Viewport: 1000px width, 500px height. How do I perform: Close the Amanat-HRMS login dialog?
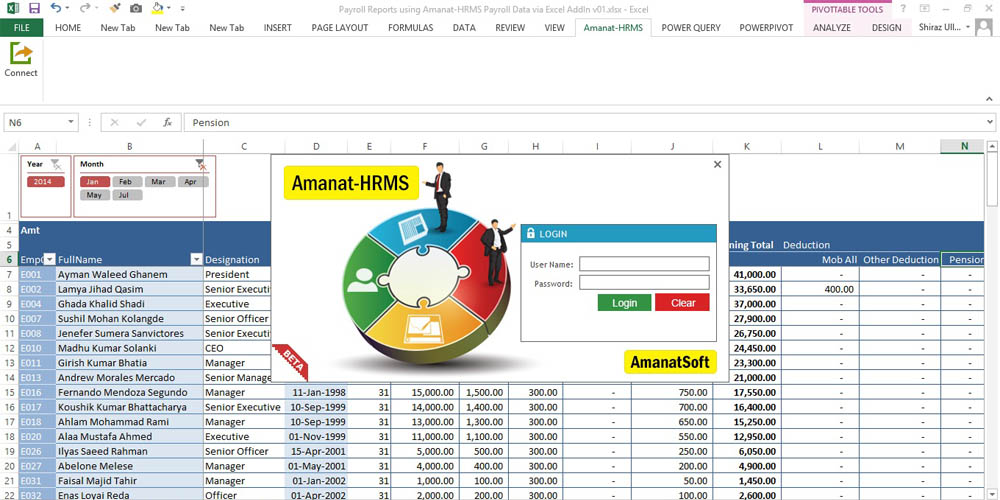pyautogui.click(x=717, y=165)
